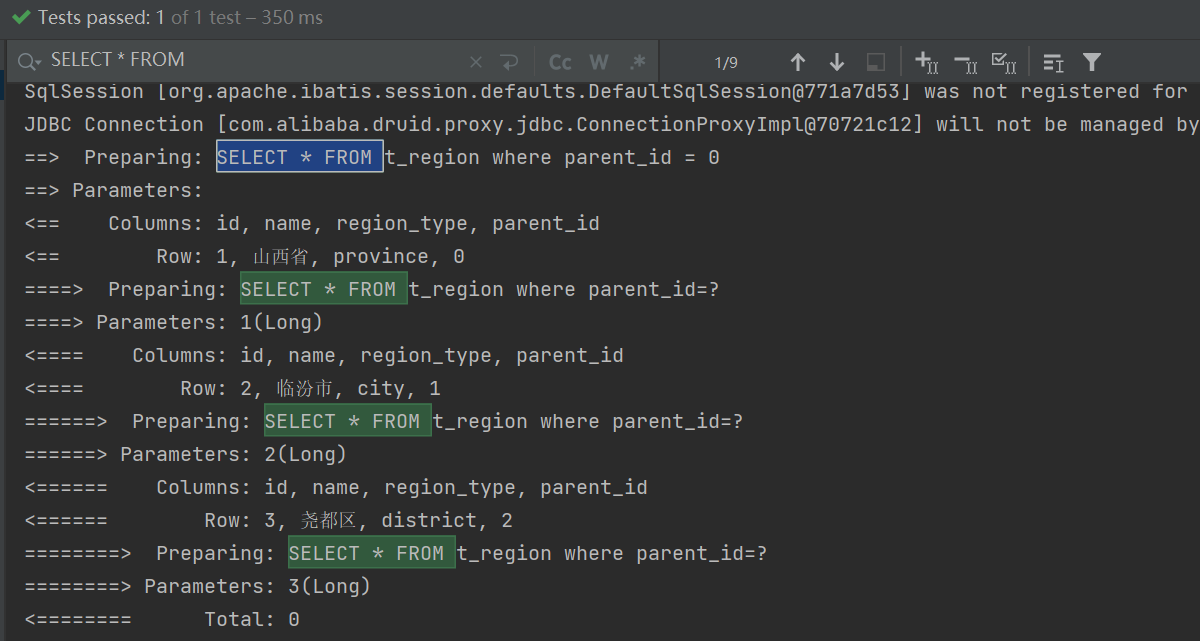The height and width of the screenshot is (641, 1200).
Task: Toggle the new-line search option arrow
Action: click(509, 61)
